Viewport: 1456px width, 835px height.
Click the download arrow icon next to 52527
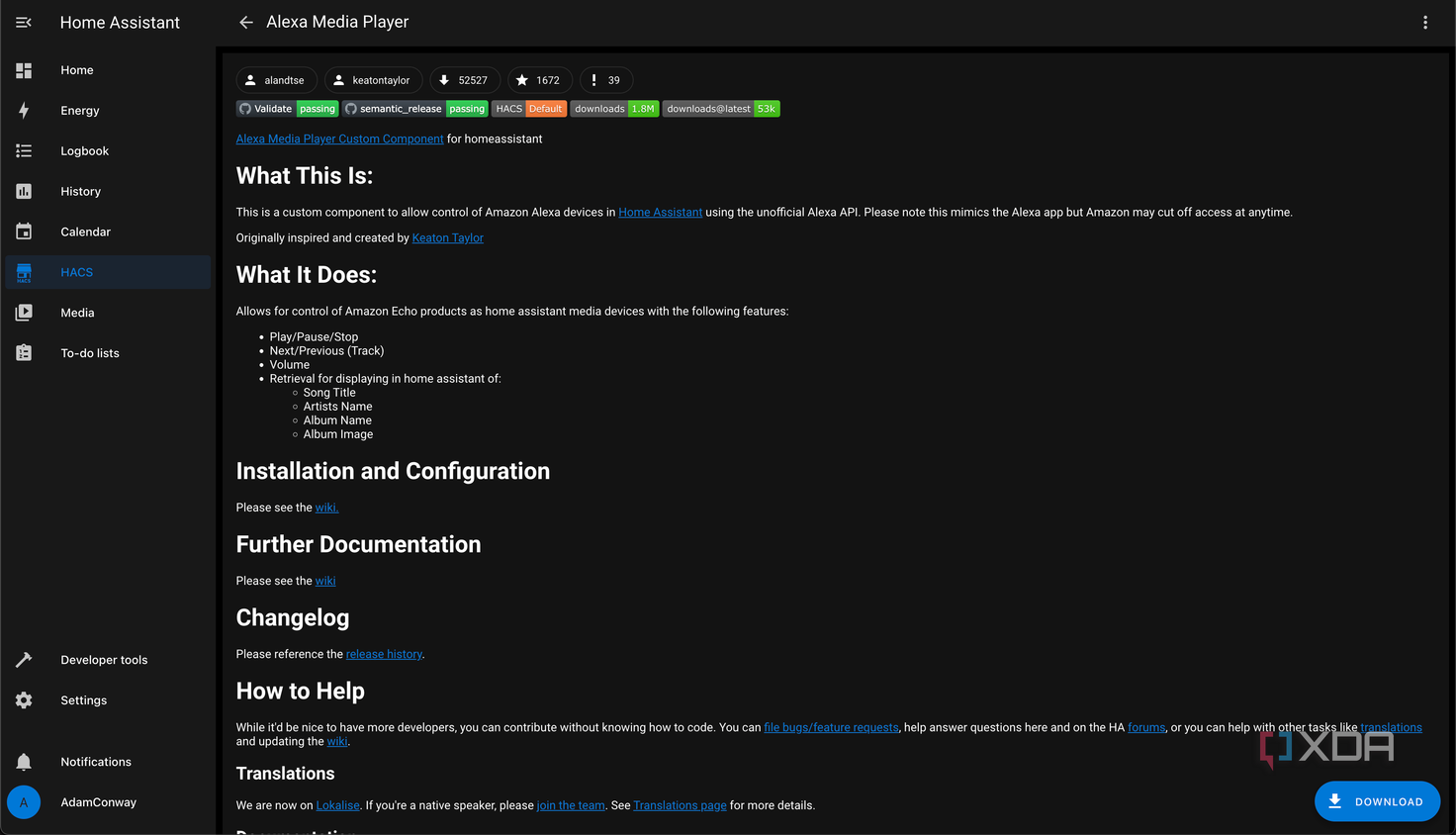pos(444,80)
